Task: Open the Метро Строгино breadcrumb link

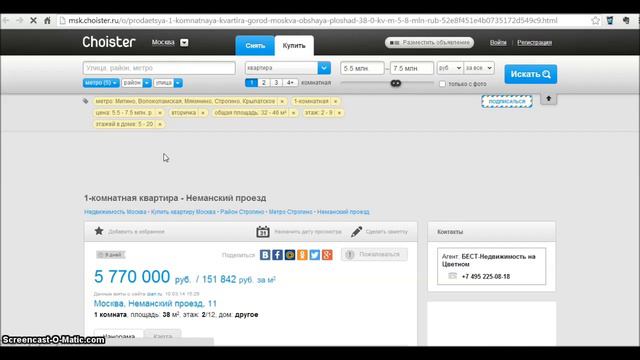Action: pyautogui.click(x=291, y=212)
